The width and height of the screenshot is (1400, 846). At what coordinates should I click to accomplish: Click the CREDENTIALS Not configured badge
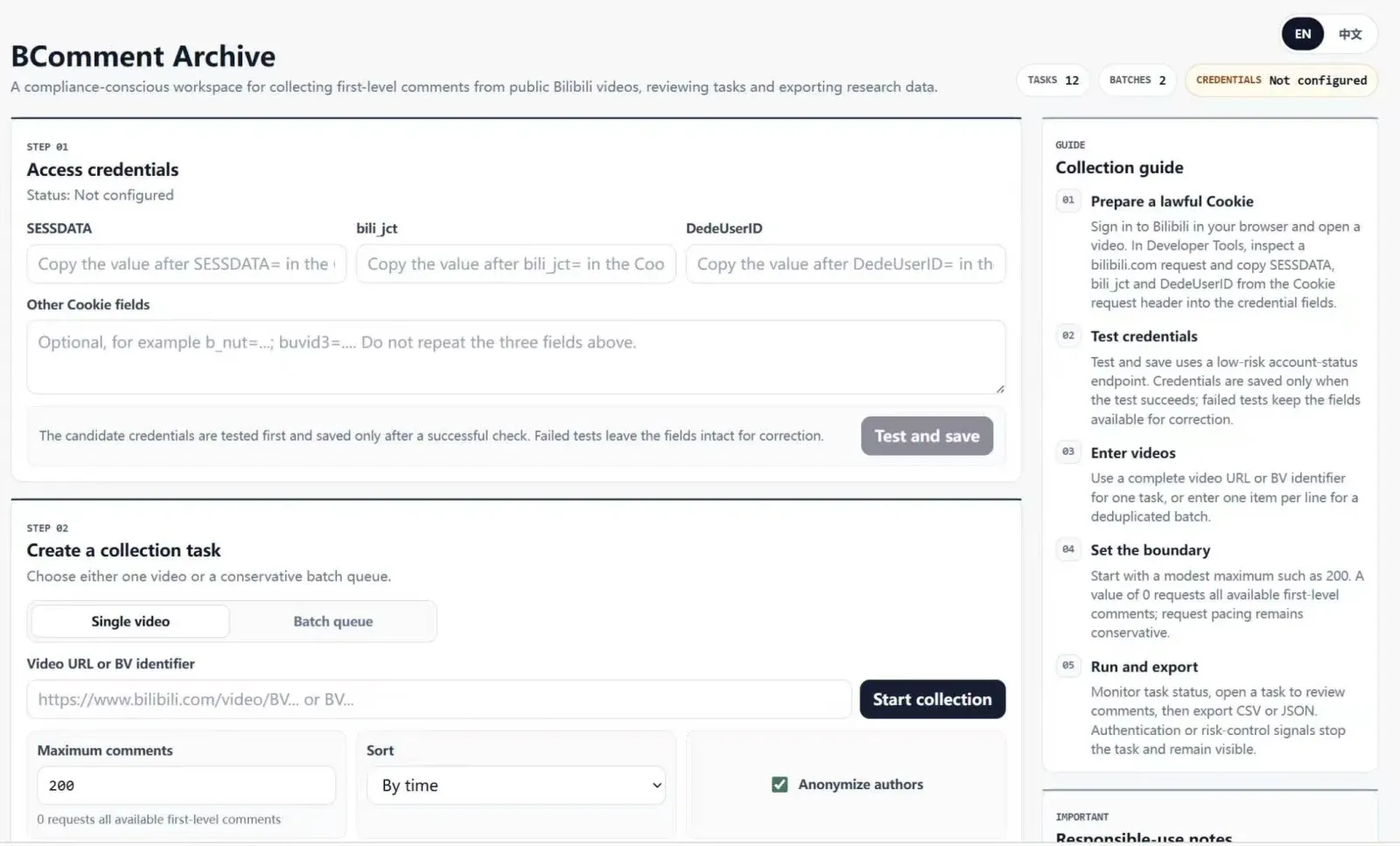tap(1281, 80)
